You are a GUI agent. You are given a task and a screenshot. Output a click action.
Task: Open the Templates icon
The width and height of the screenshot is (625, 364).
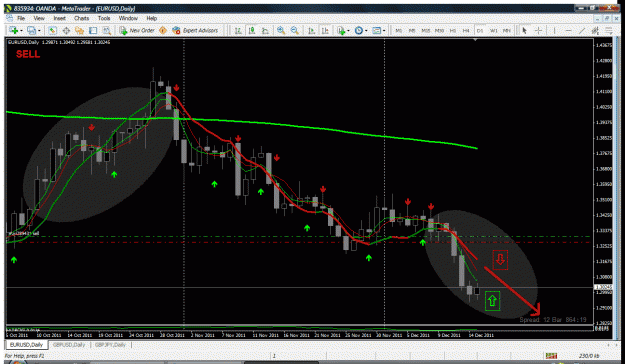tap(376, 30)
